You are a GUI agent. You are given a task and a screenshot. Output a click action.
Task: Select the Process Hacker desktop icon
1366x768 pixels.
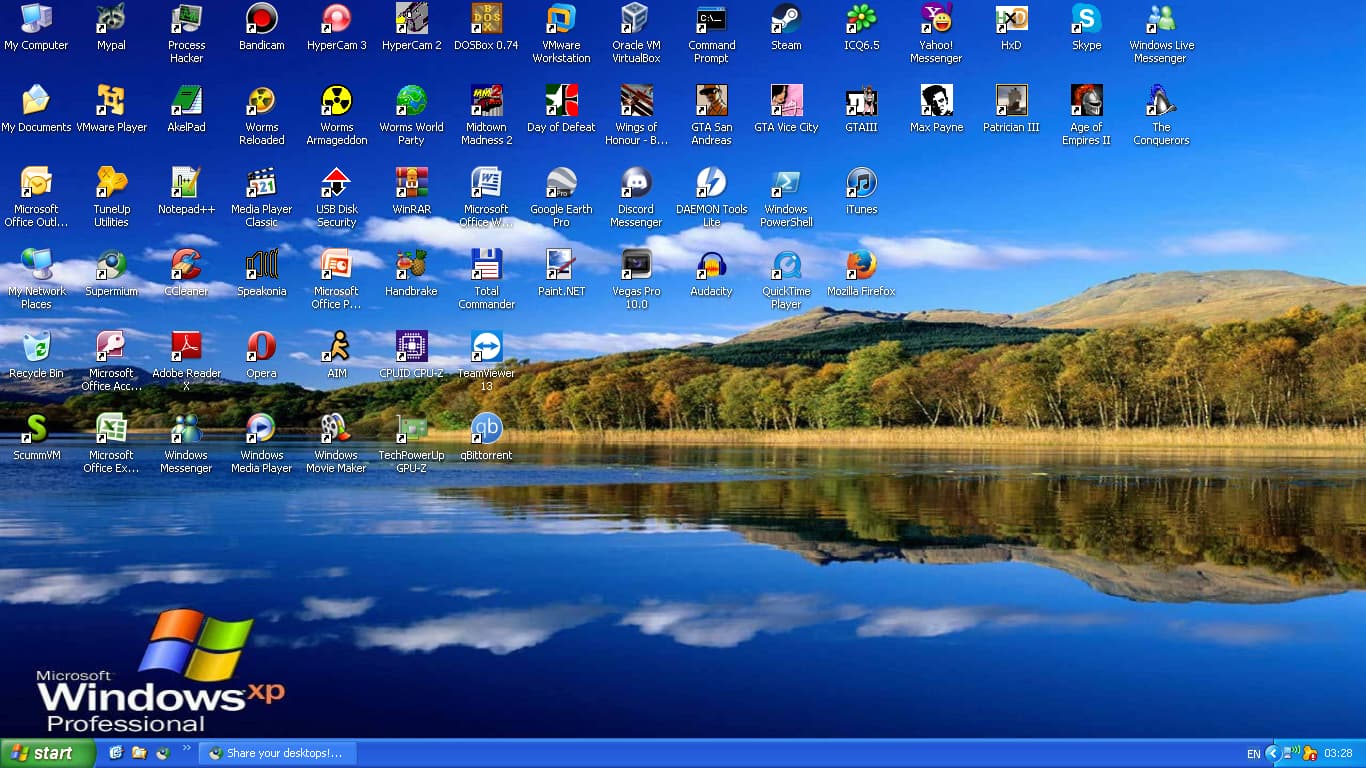pos(186,20)
